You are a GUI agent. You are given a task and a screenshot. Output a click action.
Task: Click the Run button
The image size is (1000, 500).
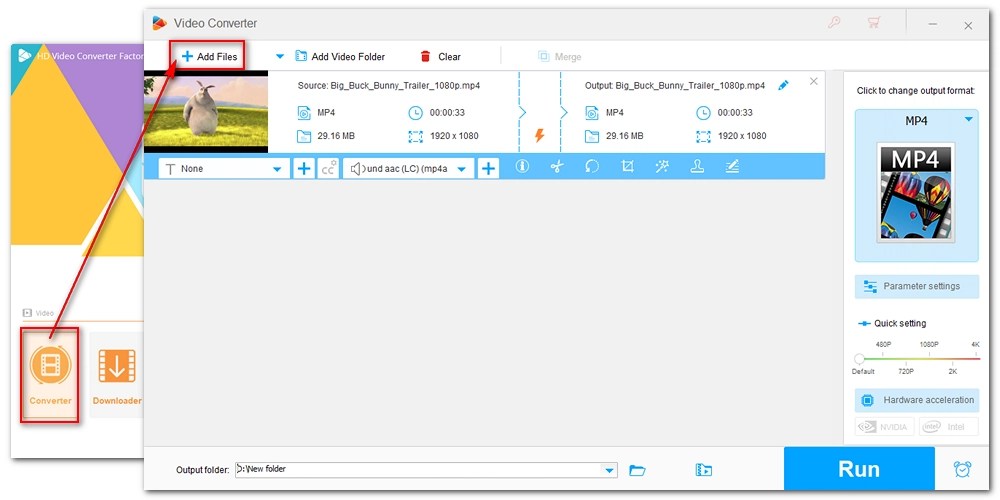click(859, 469)
